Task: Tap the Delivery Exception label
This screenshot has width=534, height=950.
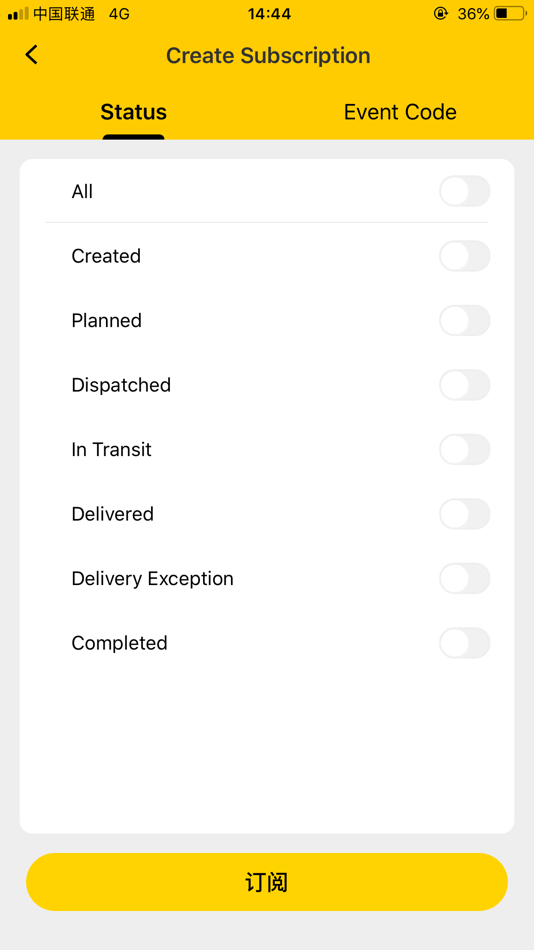Action: tap(152, 579)
